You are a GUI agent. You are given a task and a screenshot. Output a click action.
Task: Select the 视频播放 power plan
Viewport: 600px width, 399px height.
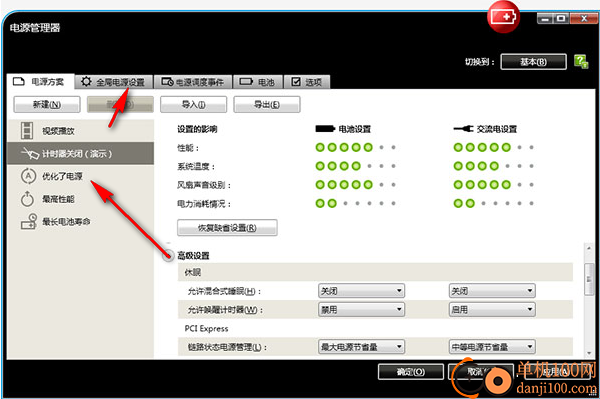[80, 131]
